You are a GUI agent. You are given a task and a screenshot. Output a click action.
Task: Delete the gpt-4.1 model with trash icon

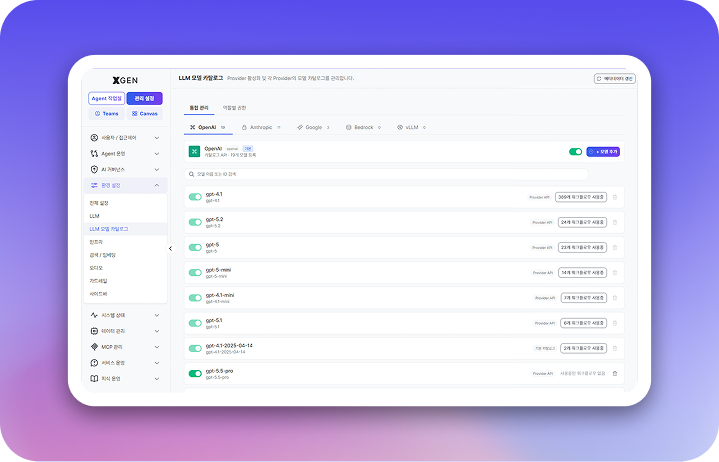click(615, 197)
